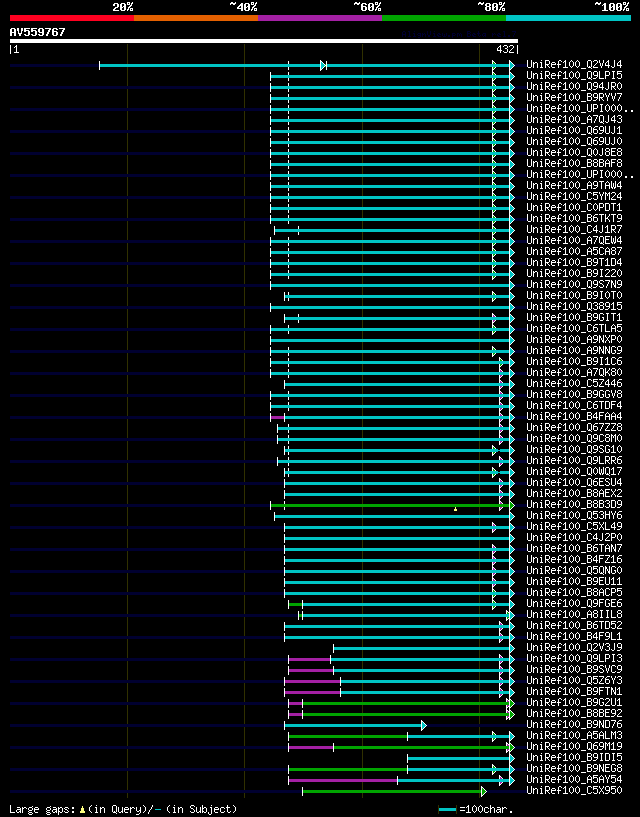
Task: Open hit UniRef100_B8B3D9
Action: tap(574, 504)
